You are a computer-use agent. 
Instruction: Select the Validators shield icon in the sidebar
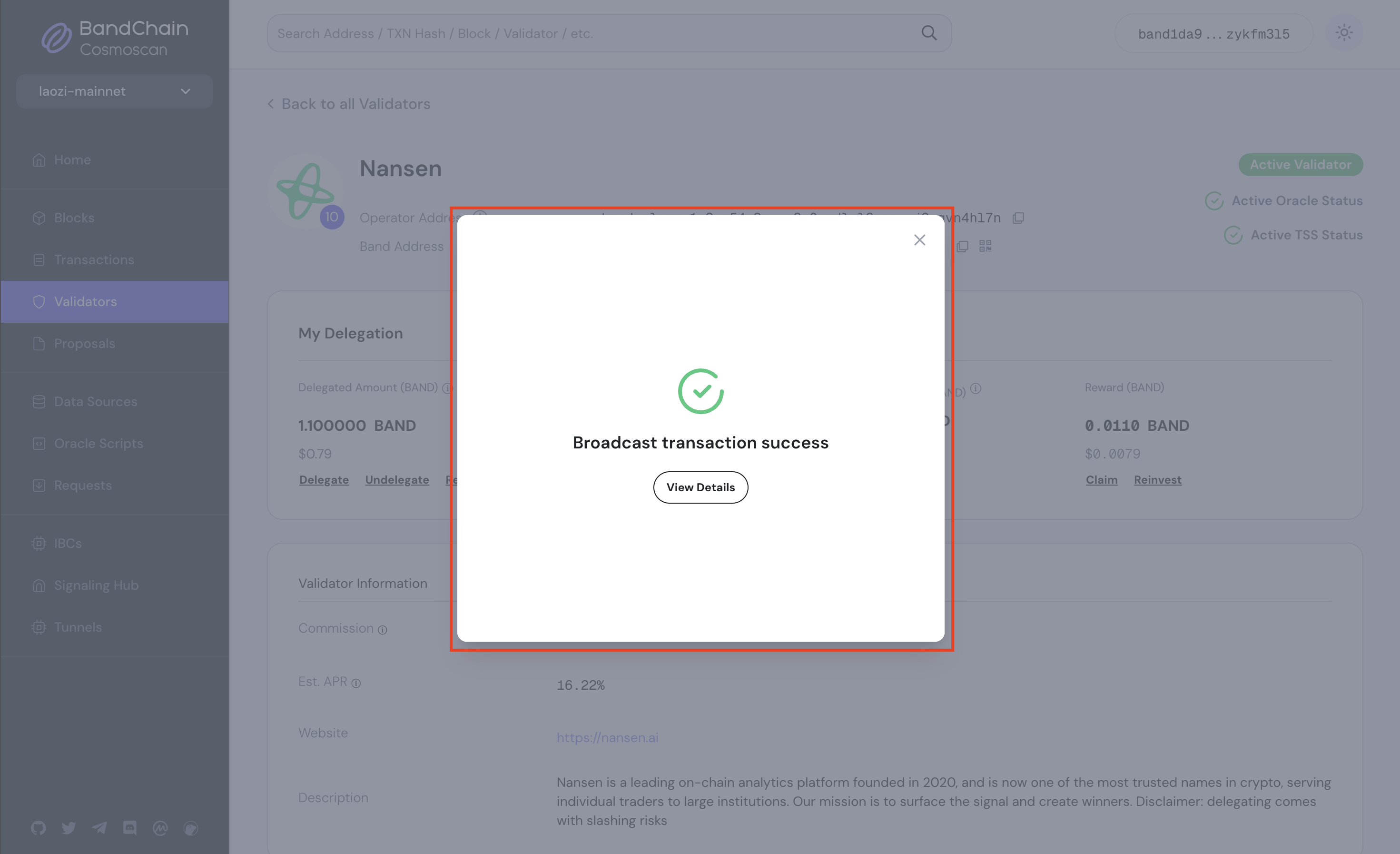point(39,302)
